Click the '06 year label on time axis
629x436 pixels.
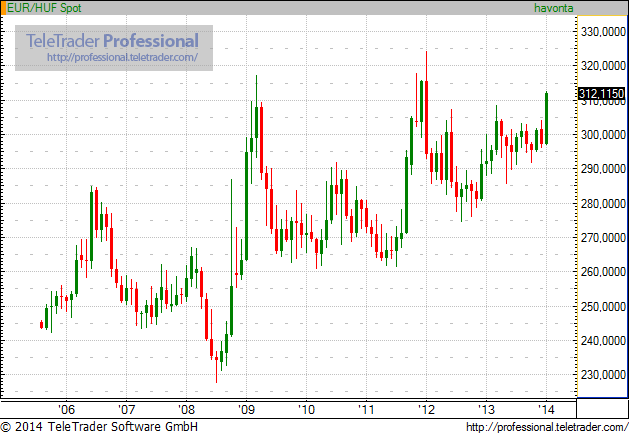coord(66,410)
